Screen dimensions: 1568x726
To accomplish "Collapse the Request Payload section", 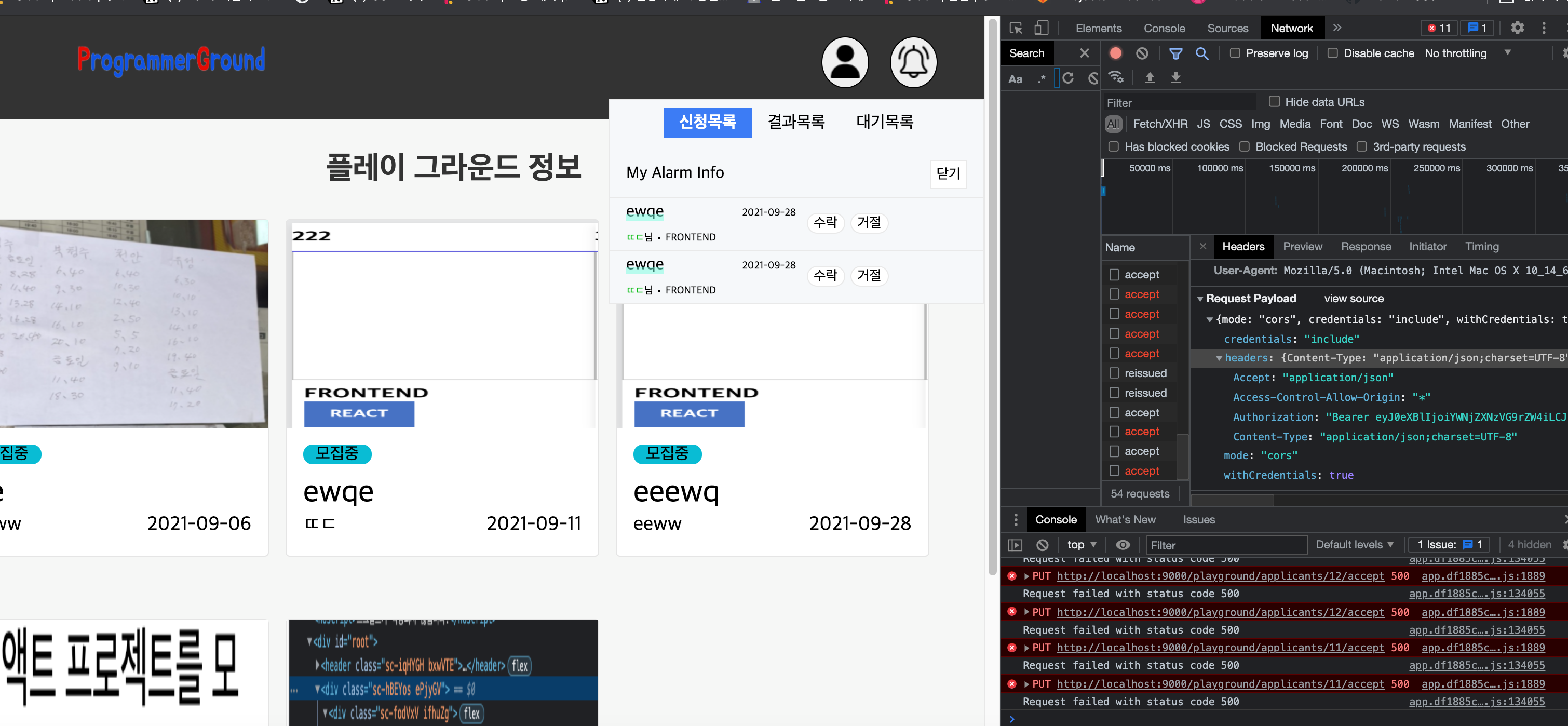I will [1200, 299].
